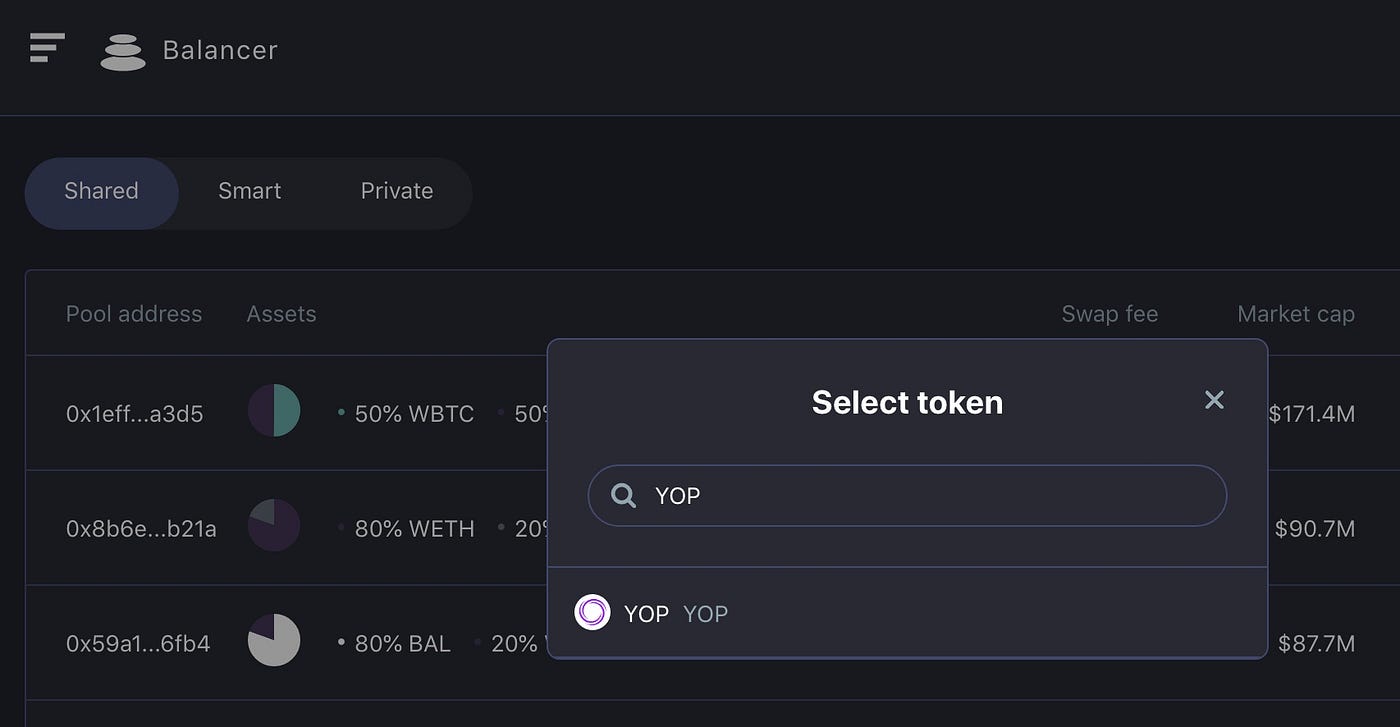The height and width of the screenshot is (727, 1400).
Task: Click the Balancer brand name text
Action: (x=220, y=50)
